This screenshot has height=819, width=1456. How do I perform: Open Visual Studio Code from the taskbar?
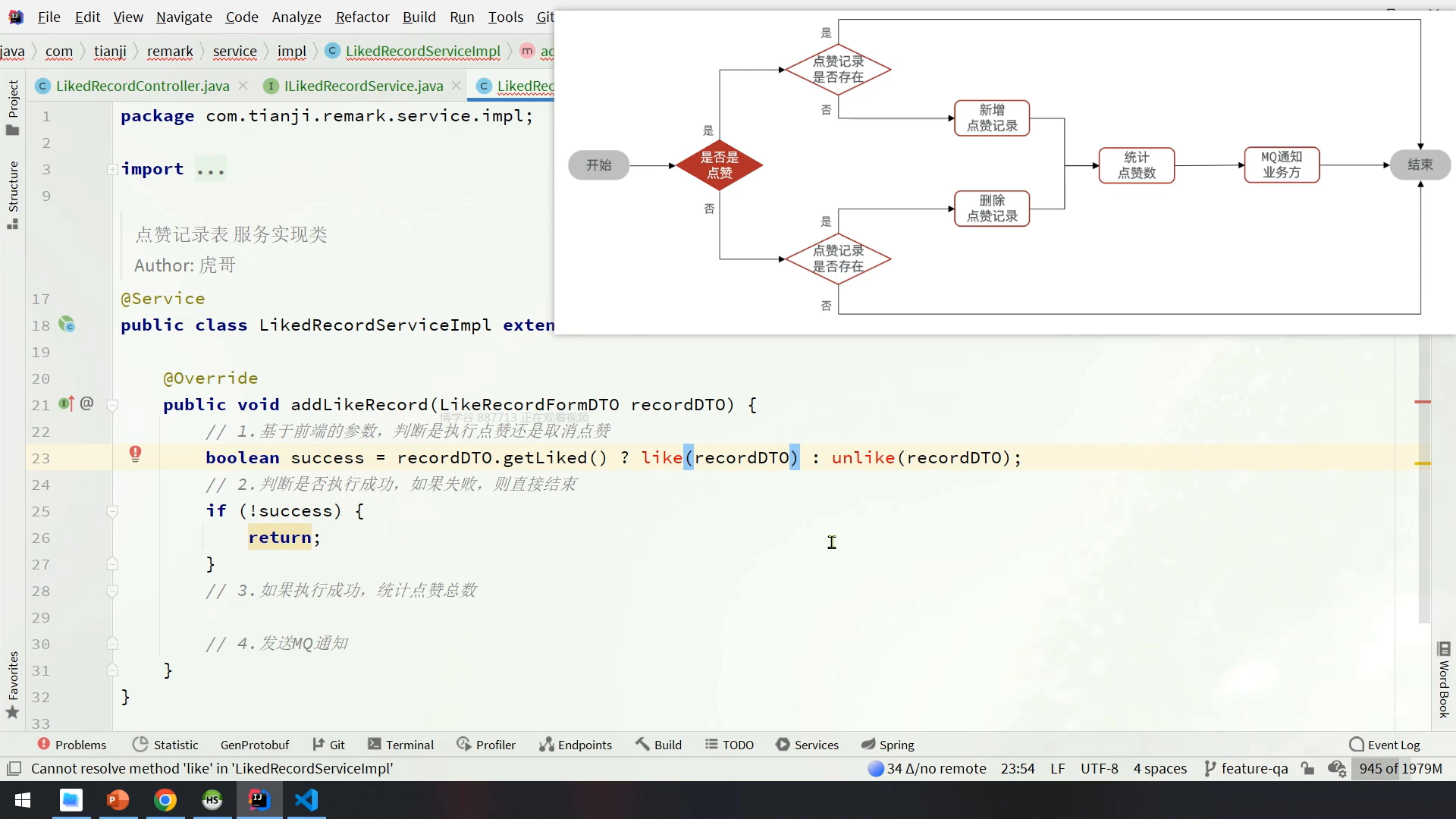[x=306, y=800]
